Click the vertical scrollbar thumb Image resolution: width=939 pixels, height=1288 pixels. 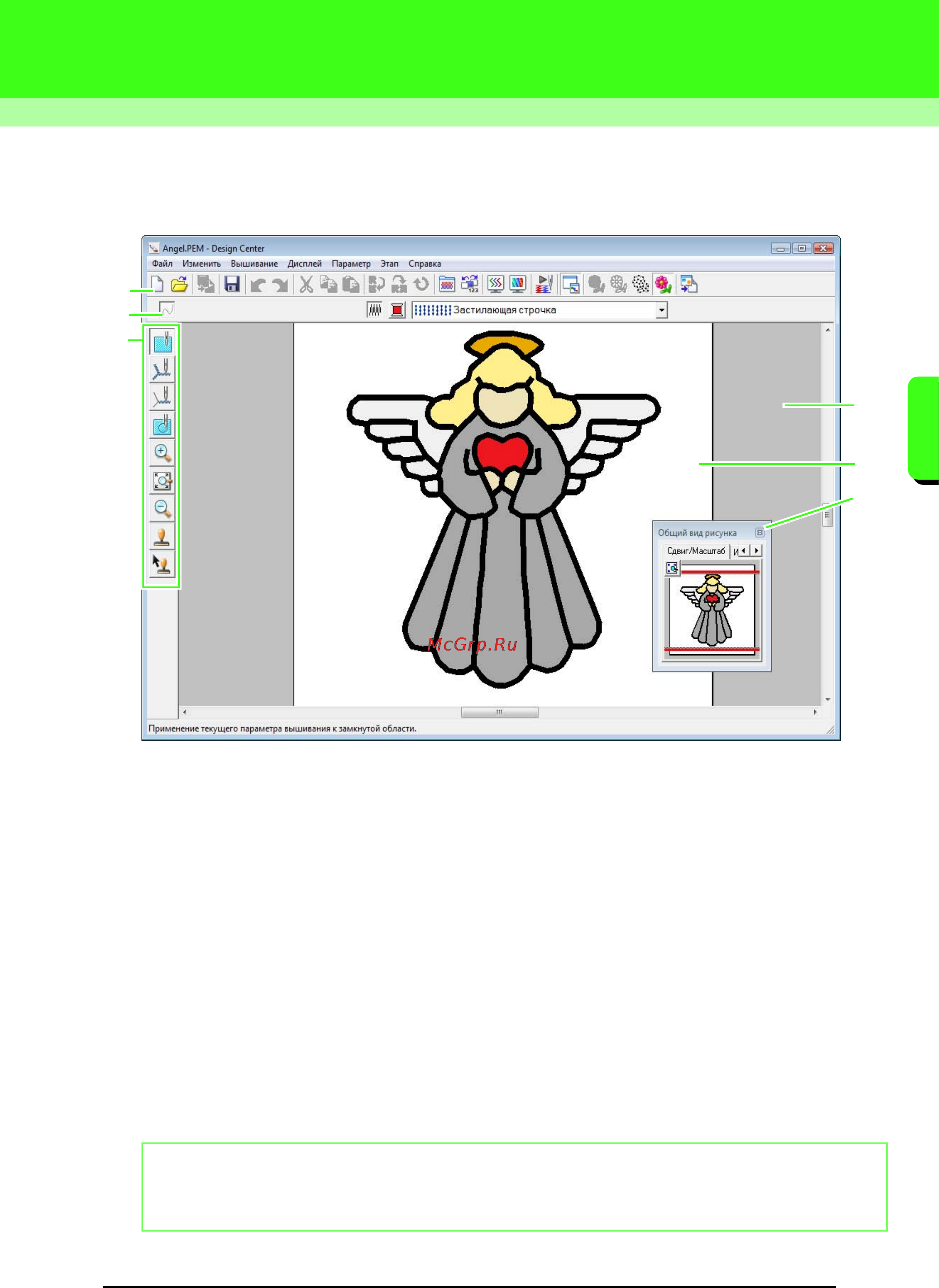tap(827, 515)
